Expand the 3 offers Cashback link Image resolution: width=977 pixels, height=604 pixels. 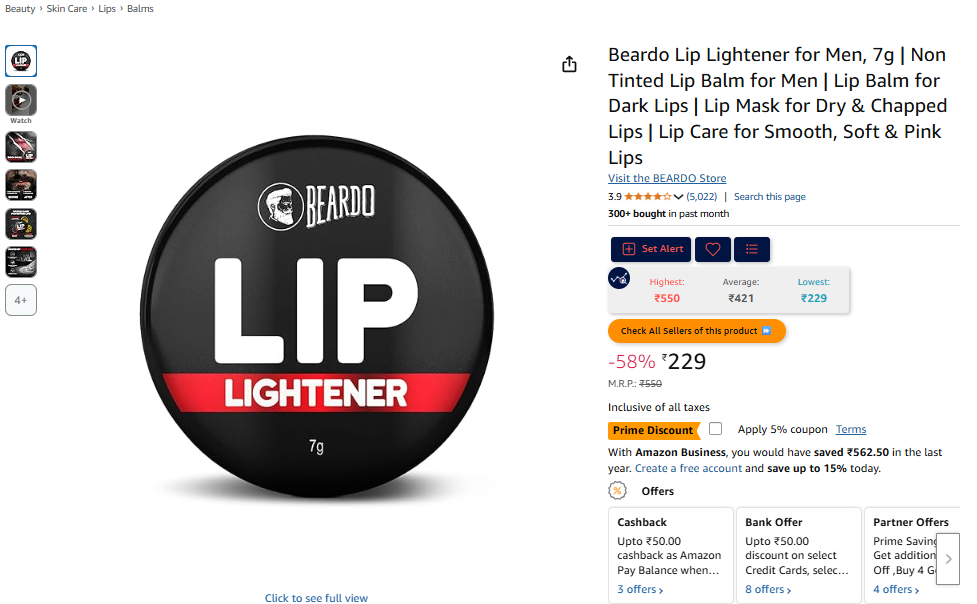coord(640,589)
